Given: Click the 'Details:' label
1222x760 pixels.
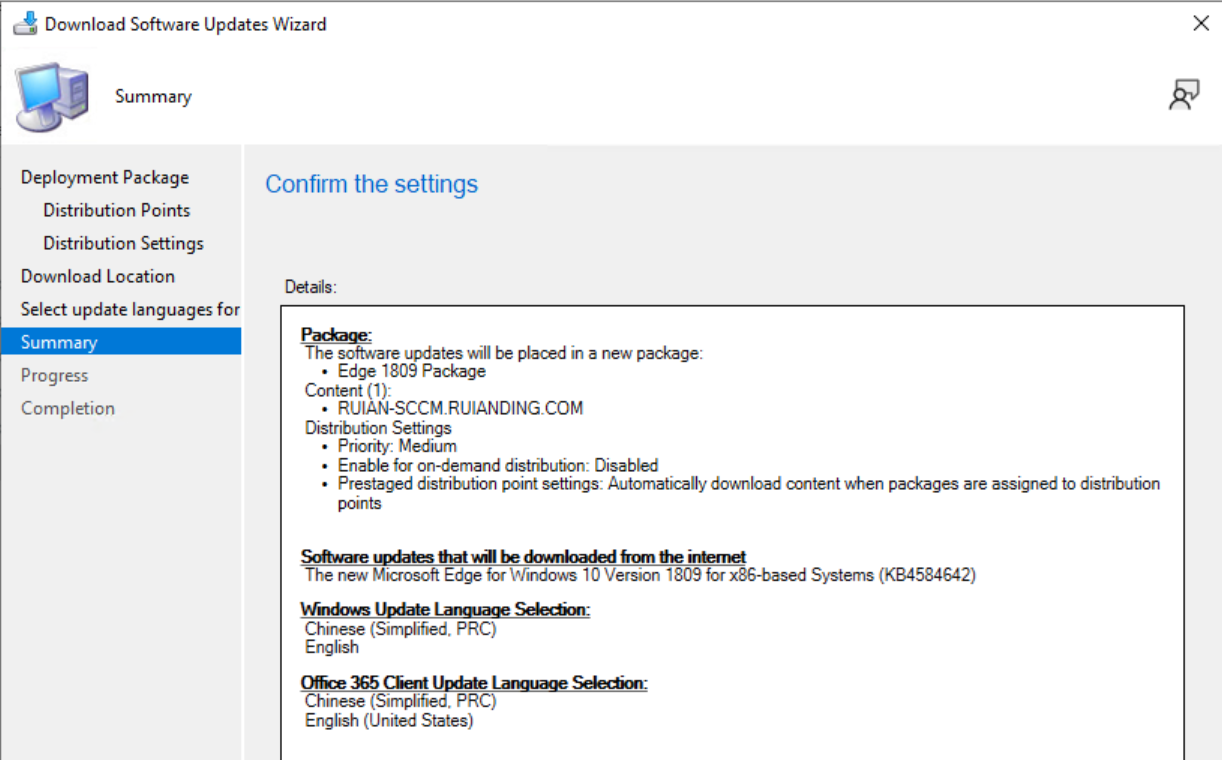Looking at the screenshot, I should click(x=311, y=287).
